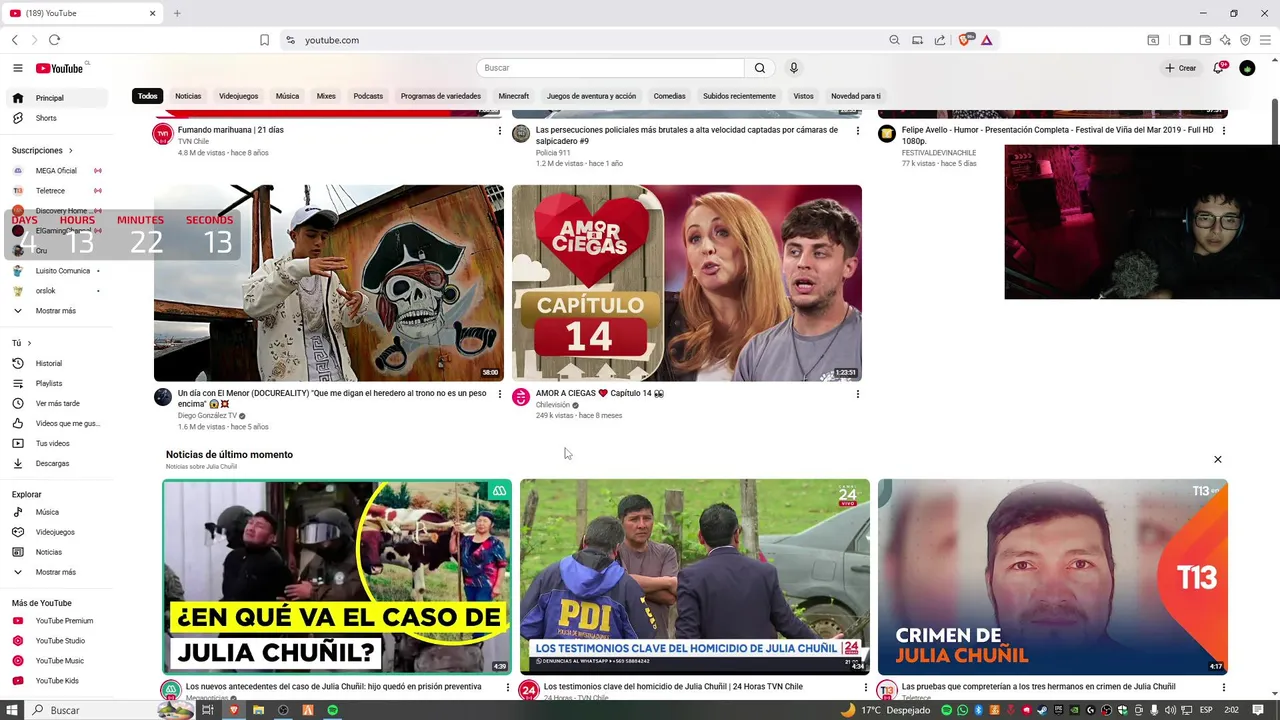The height and width of the screenshot is (720, 1280).
Task: Select Novedad para ti chip
Action: [x=856, y=96]
